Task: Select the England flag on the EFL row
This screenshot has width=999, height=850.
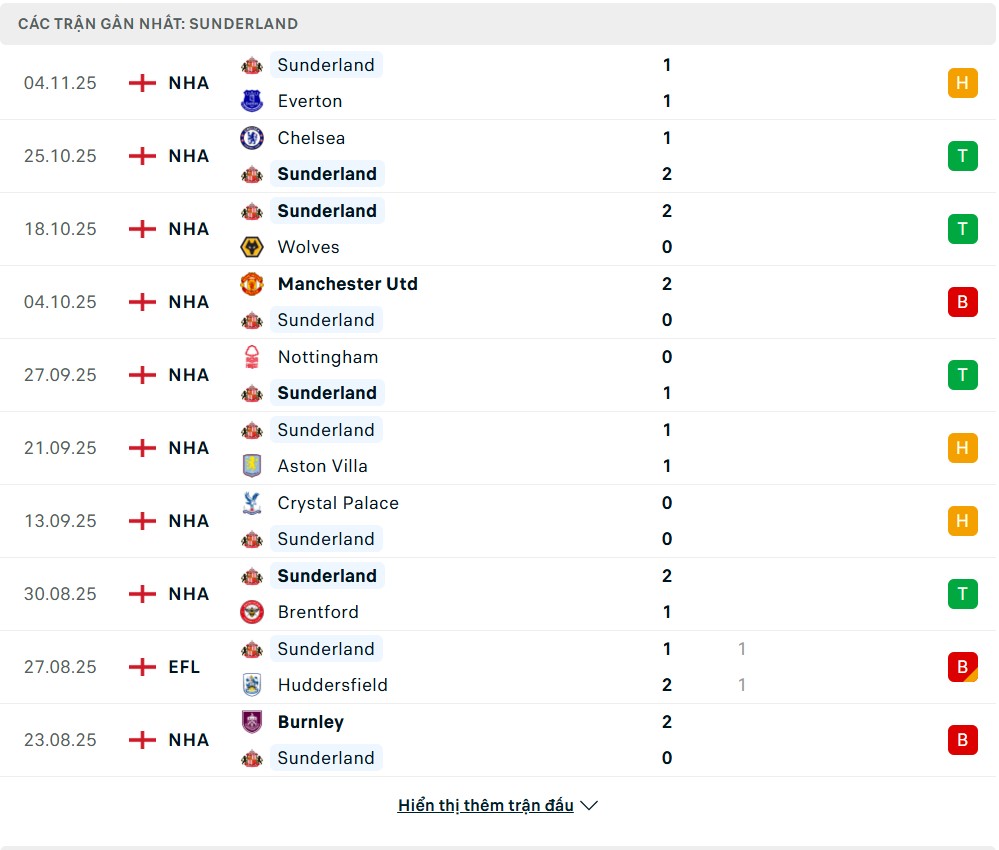Action: 143,667
